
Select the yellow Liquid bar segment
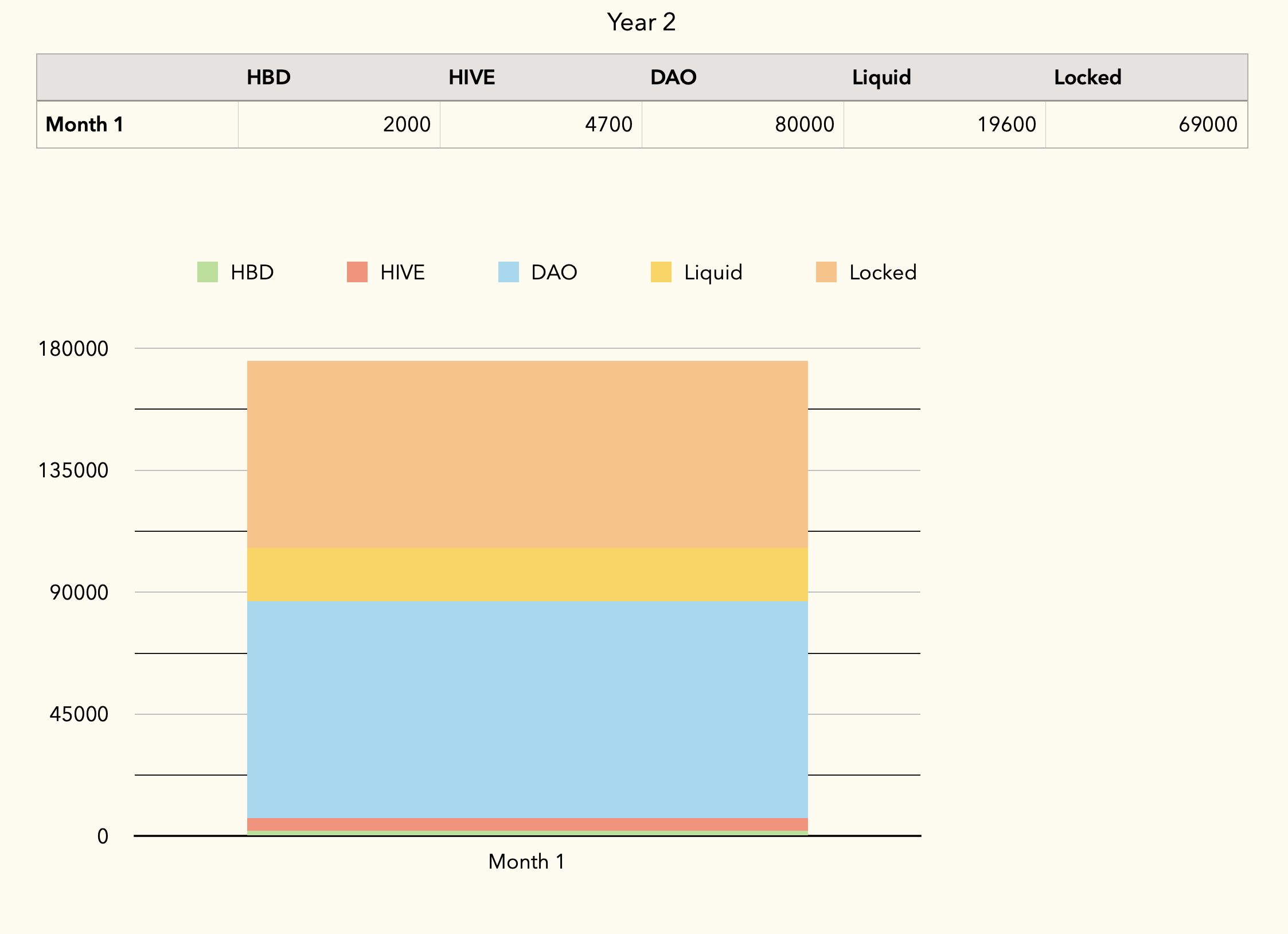[528, 574]
